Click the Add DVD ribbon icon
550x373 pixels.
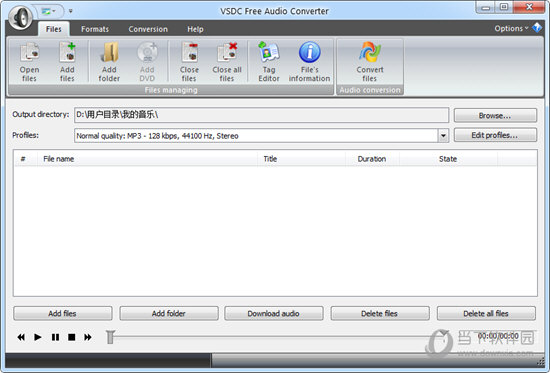click(x=147, y=62)
